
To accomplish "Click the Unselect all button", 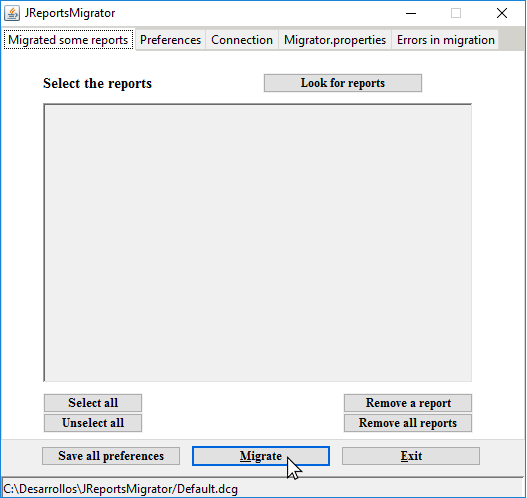I will pos(93,423).
